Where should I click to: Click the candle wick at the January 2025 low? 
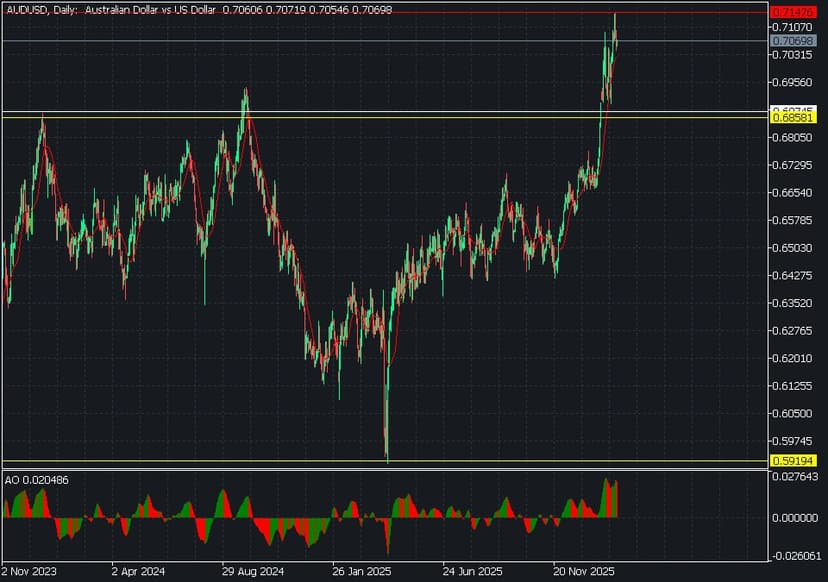point(386,440)
